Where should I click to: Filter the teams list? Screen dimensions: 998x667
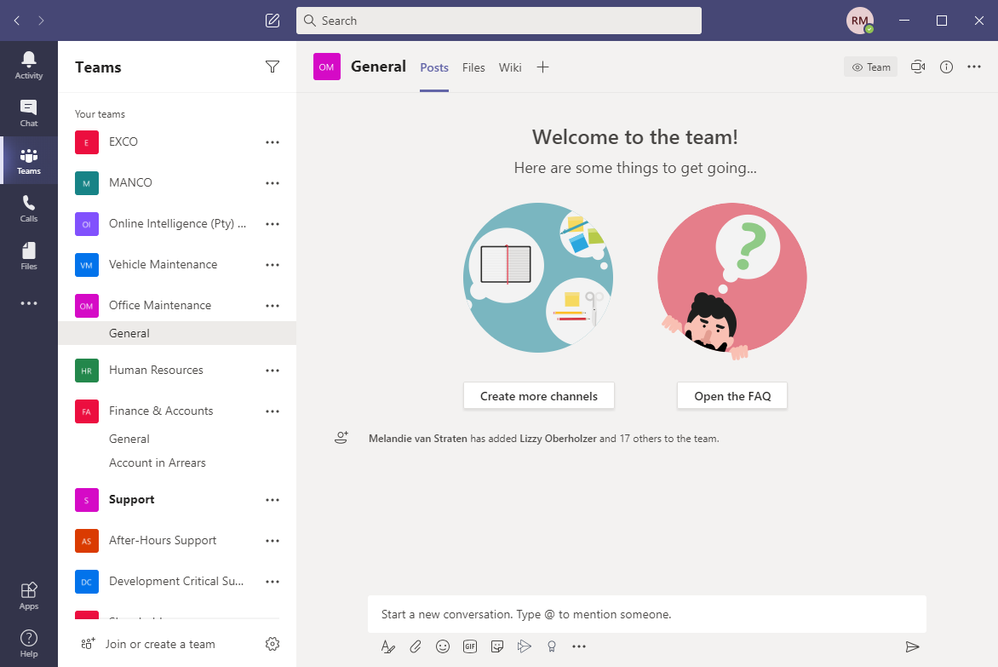(x=272, y=67)
